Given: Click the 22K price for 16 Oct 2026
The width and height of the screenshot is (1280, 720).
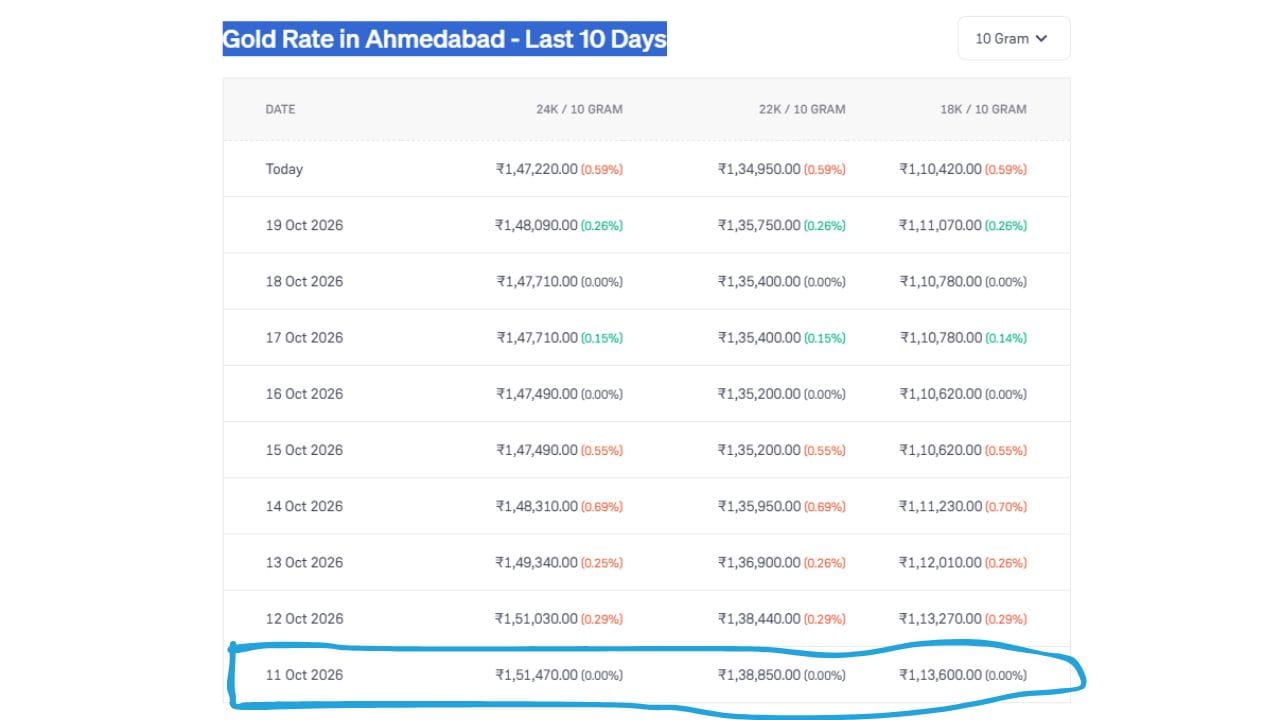Looking at the screenshot, I should 759,393.
